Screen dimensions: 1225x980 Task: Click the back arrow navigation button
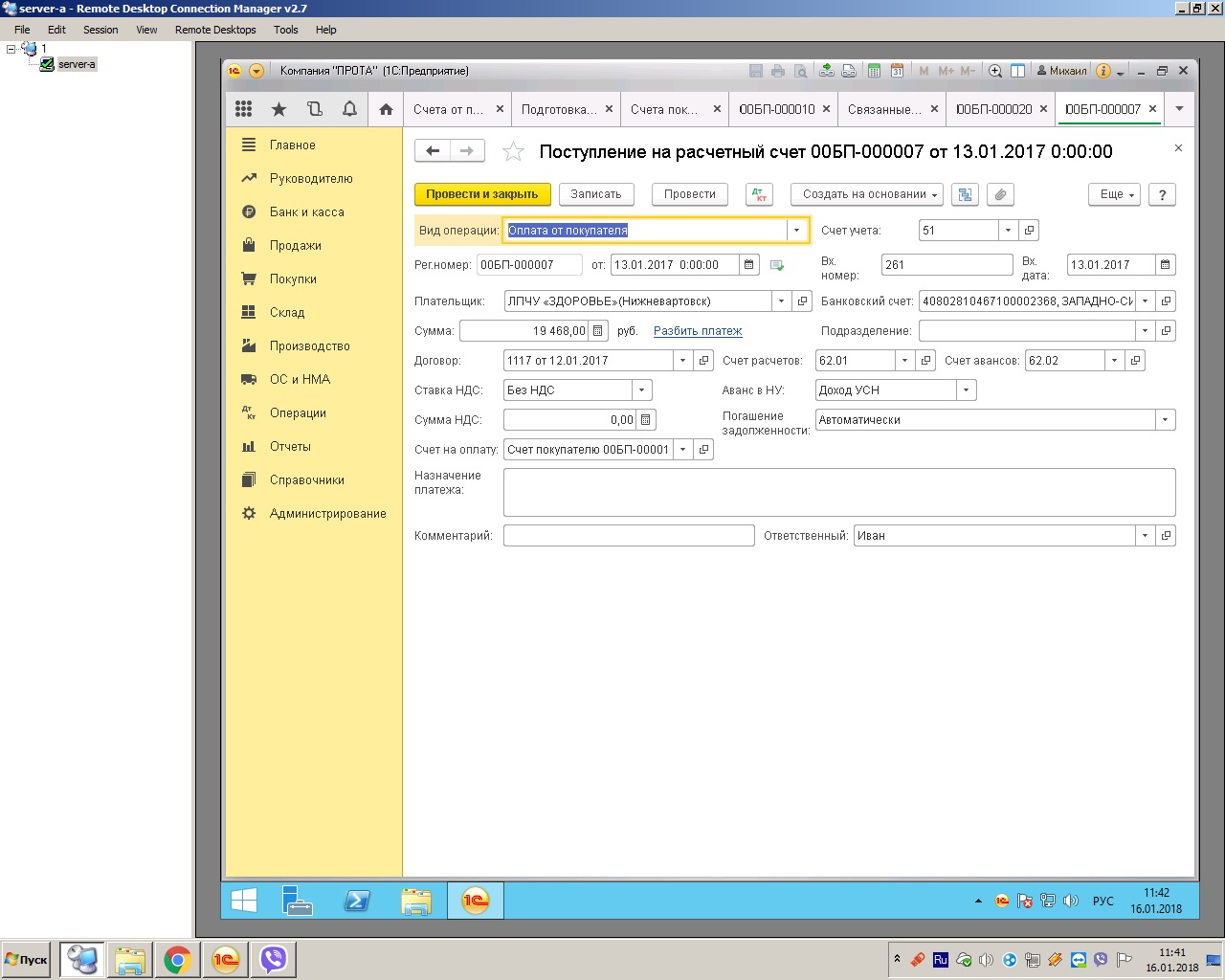[x=433, y=151]
